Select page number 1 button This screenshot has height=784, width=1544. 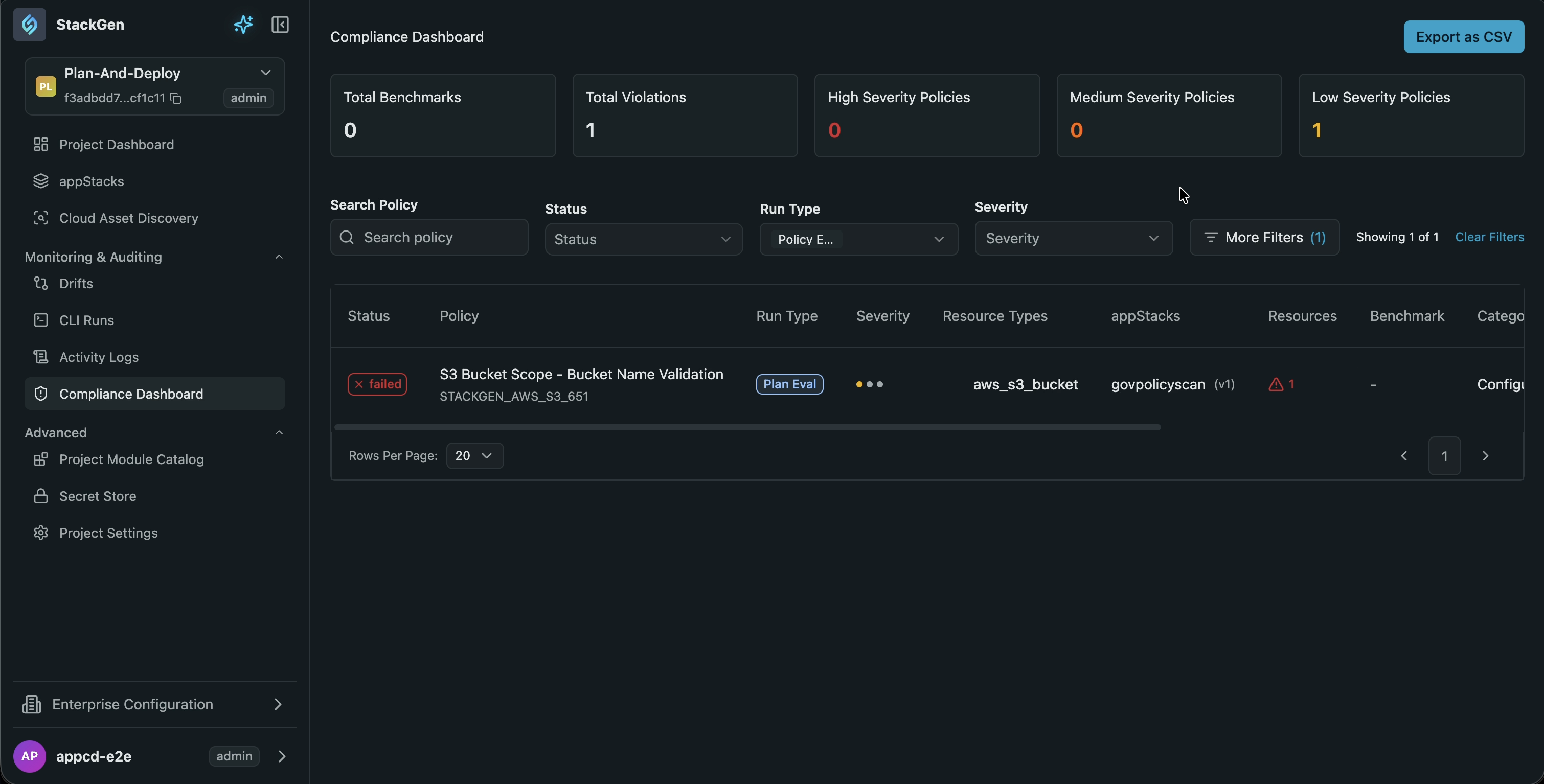1444,456
